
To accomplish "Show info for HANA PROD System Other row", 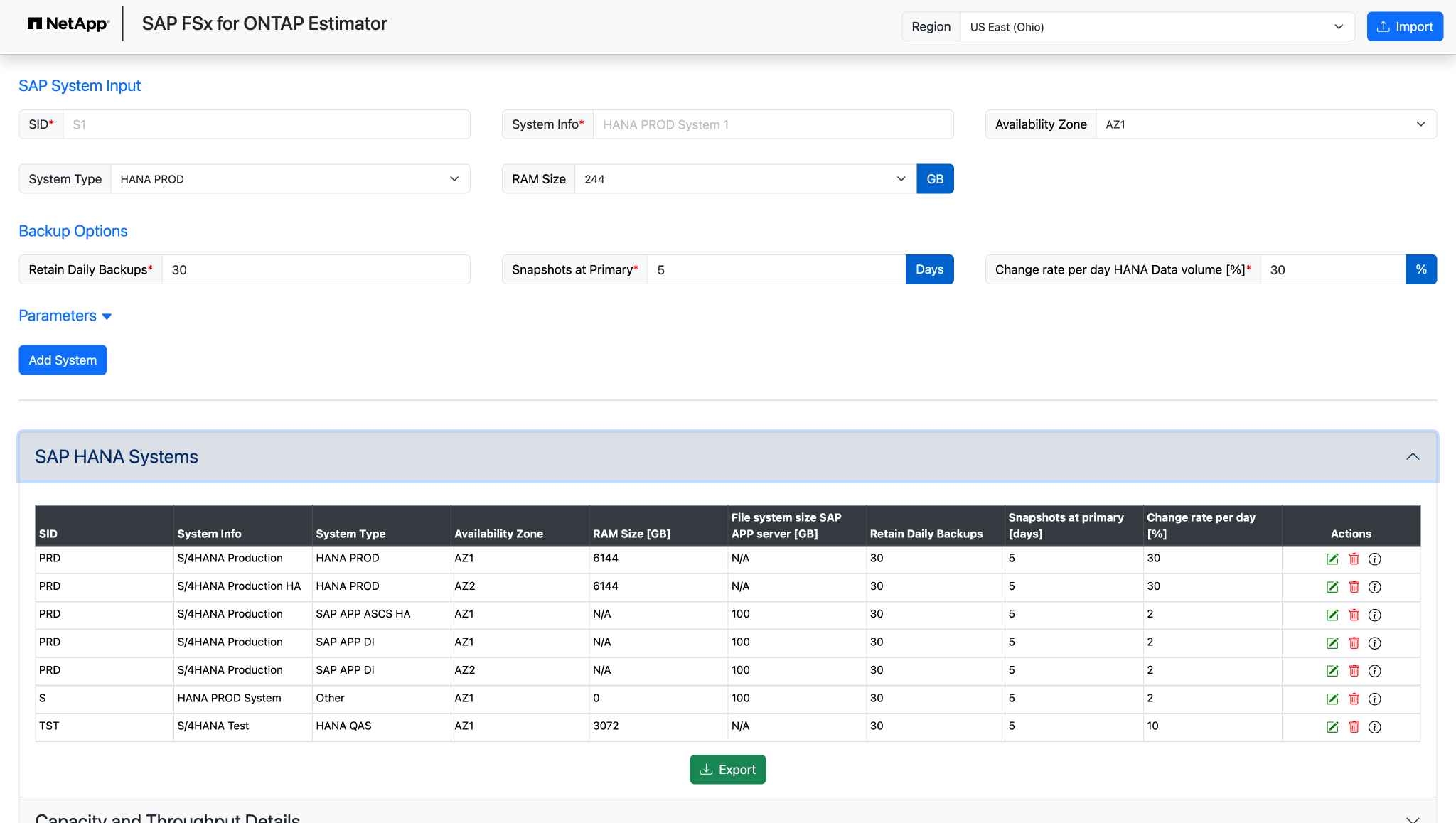I will 1375,699.
